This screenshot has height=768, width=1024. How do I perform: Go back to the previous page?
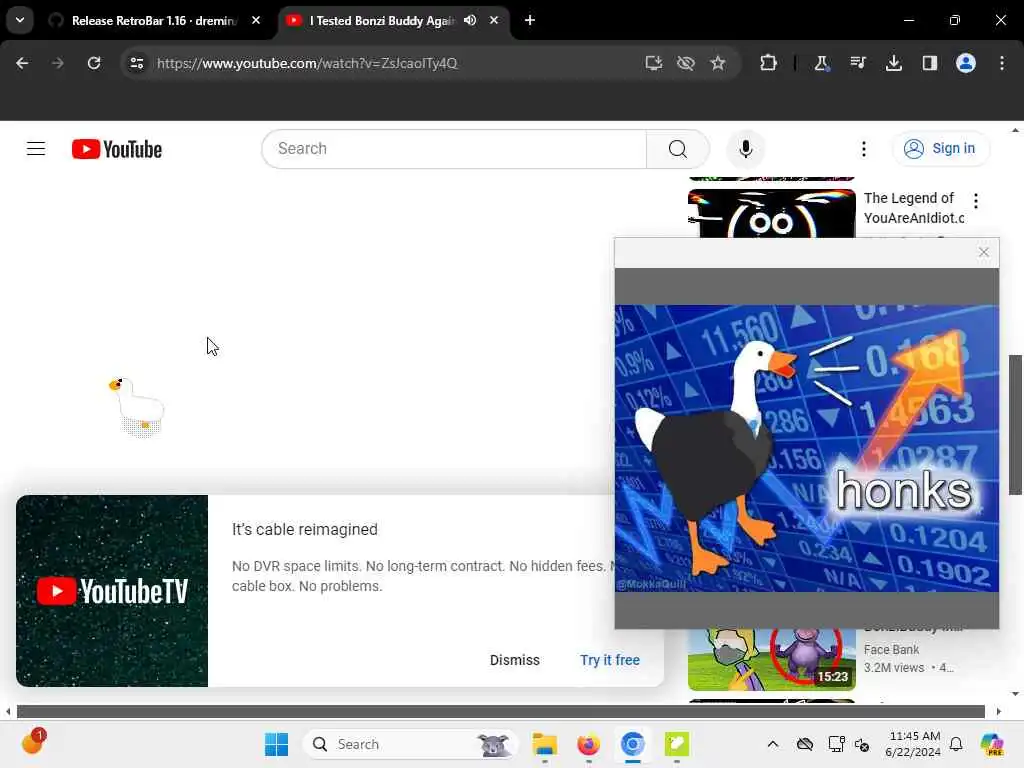pos(22,63)
